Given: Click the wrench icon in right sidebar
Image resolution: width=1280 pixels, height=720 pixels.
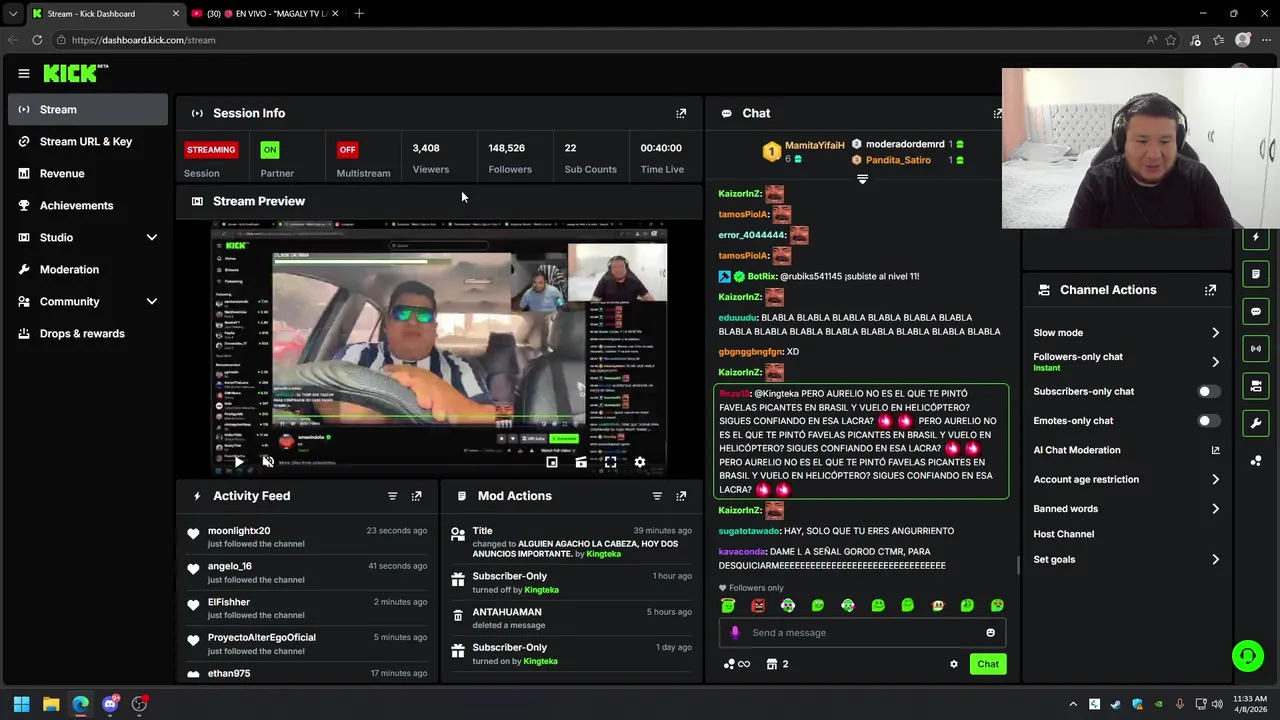Looking at the screenshot, I should click(x=1256, y=423).
